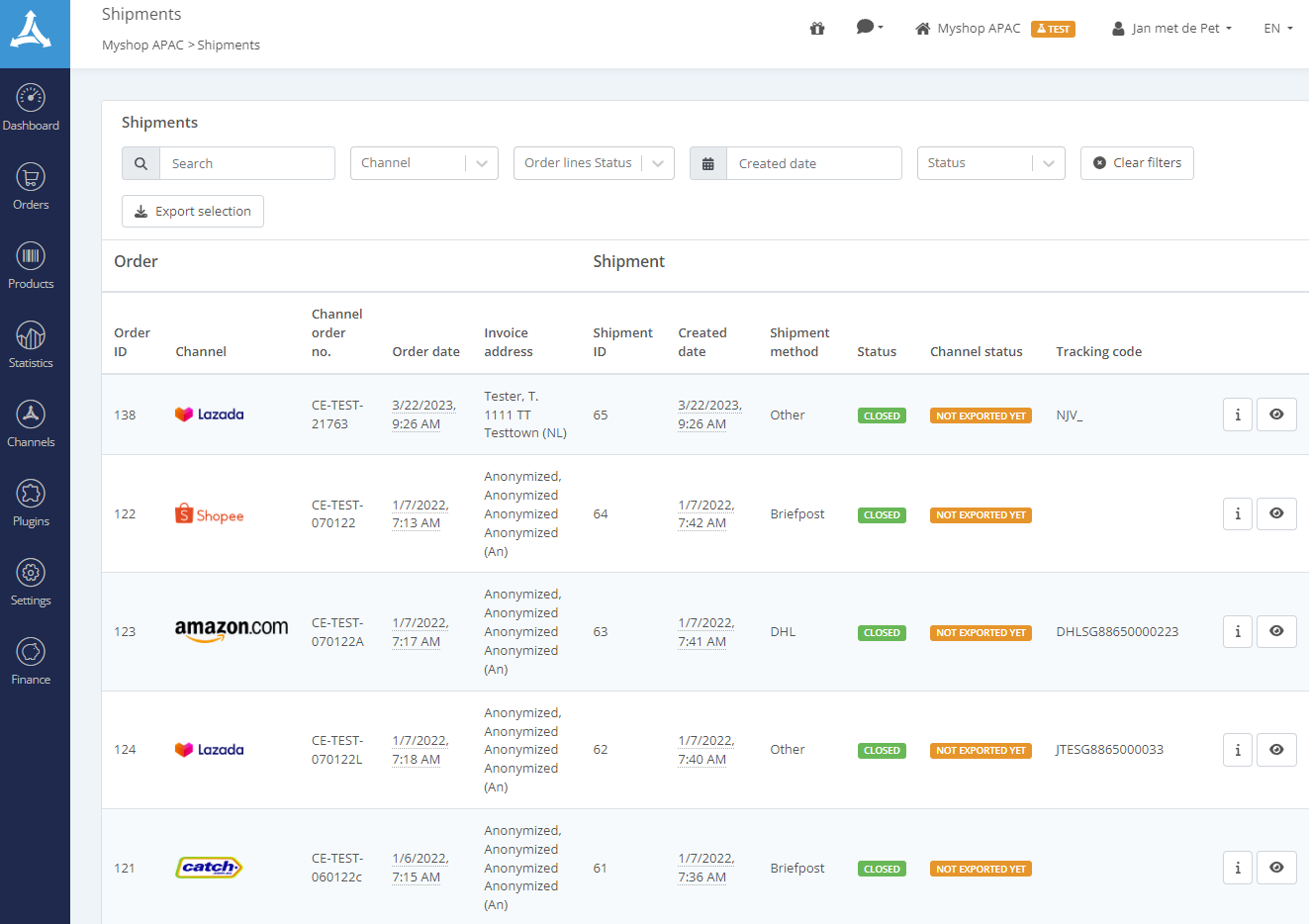Open the Channels panel

pyautogui.click(x=31, y=423)
